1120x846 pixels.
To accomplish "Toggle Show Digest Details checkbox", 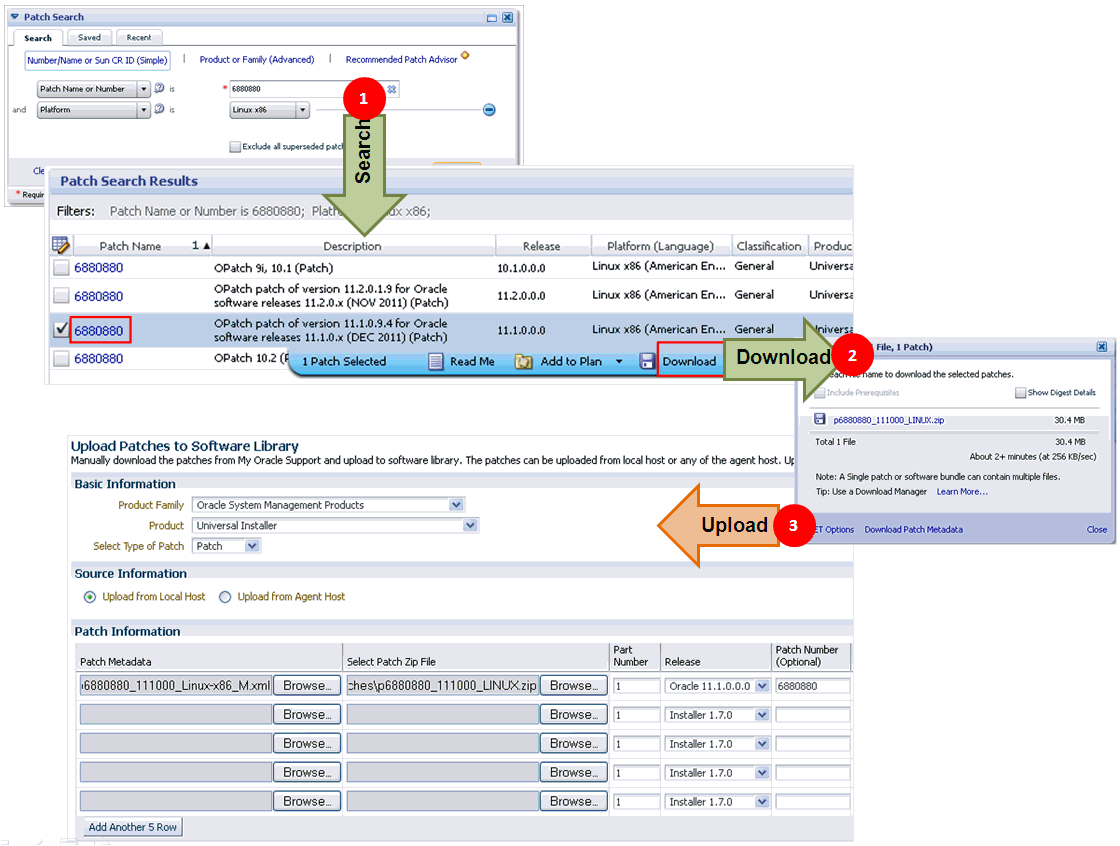I will 1021,392.
